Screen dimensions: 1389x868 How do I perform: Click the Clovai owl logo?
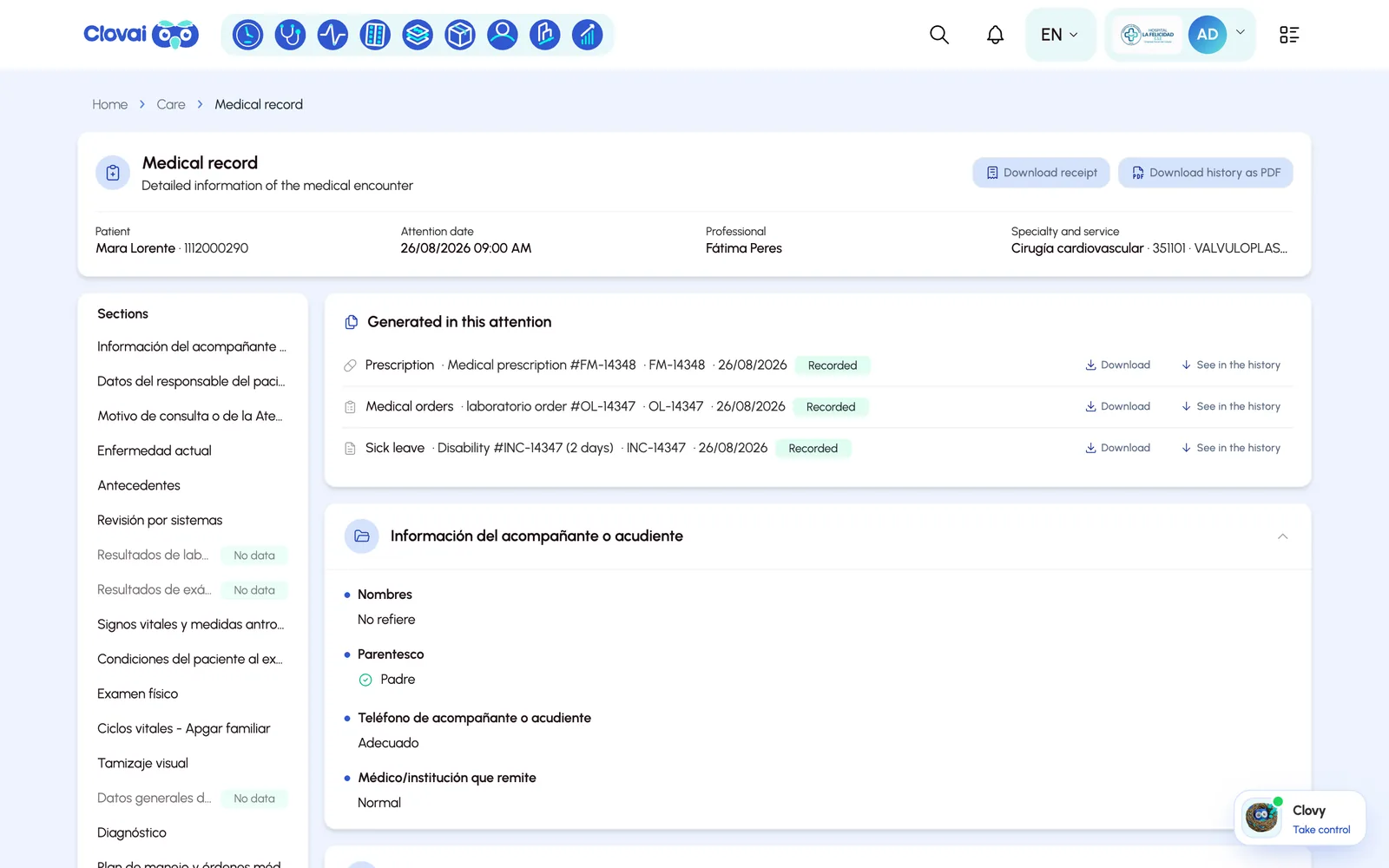point(141,35)
